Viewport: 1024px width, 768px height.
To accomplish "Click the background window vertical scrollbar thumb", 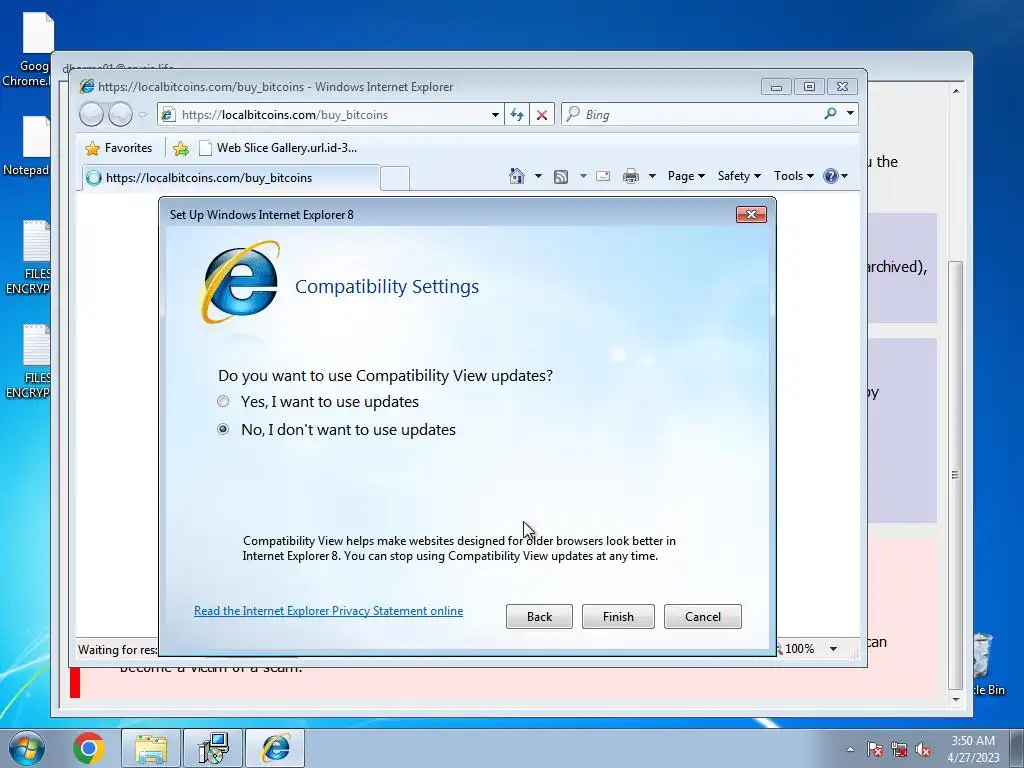I will point(955,475).
